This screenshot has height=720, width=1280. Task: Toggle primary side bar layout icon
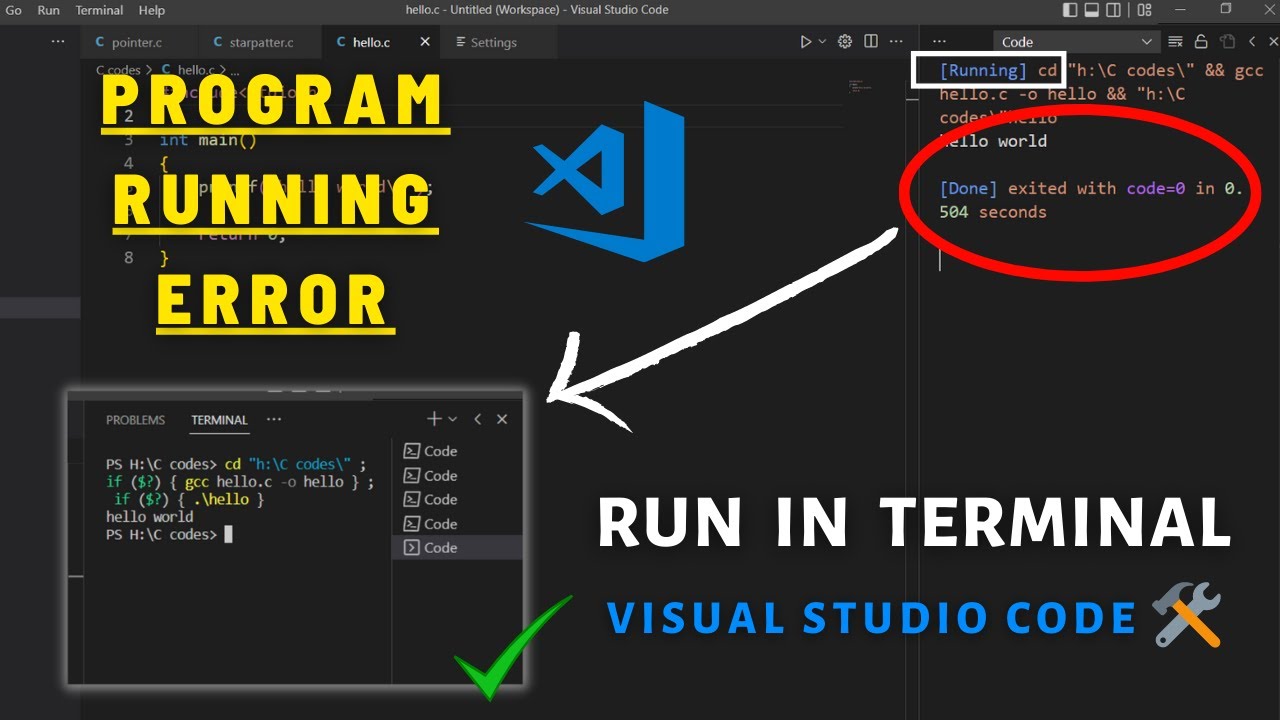(x=1070, y=10)
